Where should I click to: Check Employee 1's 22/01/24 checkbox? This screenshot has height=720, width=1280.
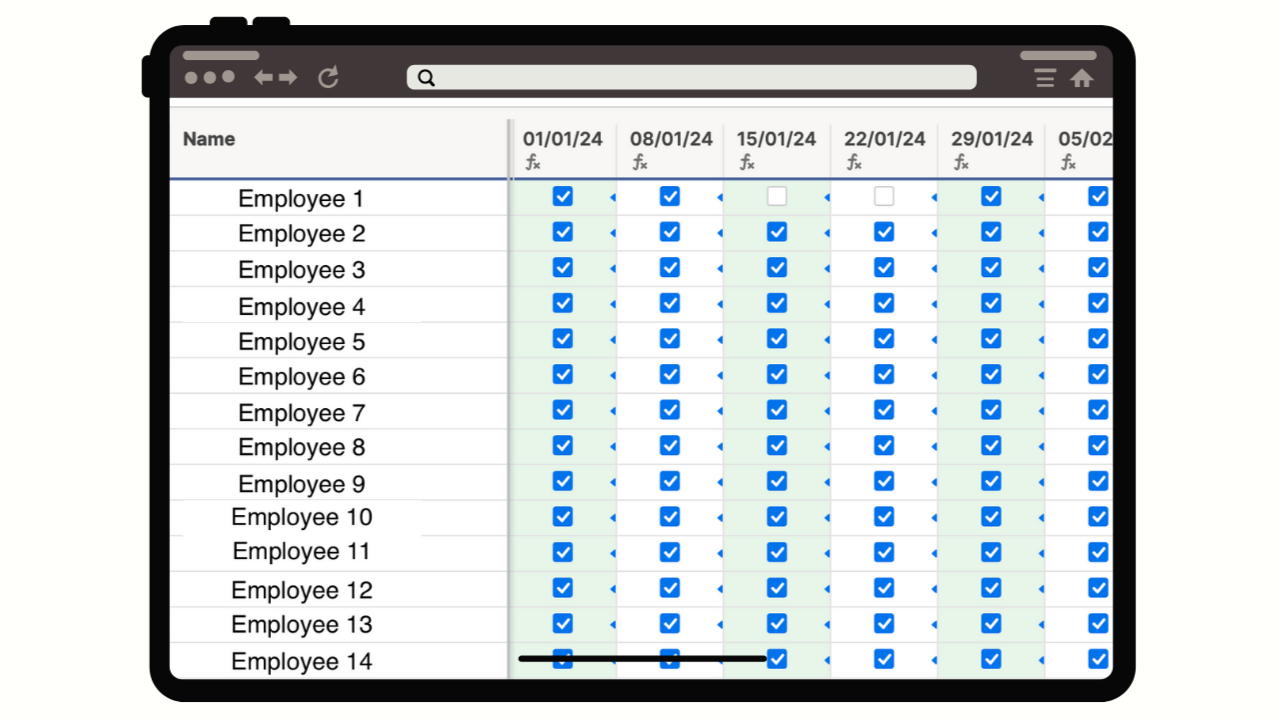884,197
